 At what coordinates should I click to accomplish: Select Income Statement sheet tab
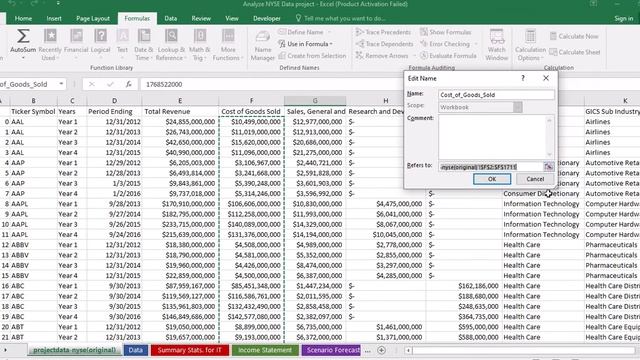tap(265, 350)
